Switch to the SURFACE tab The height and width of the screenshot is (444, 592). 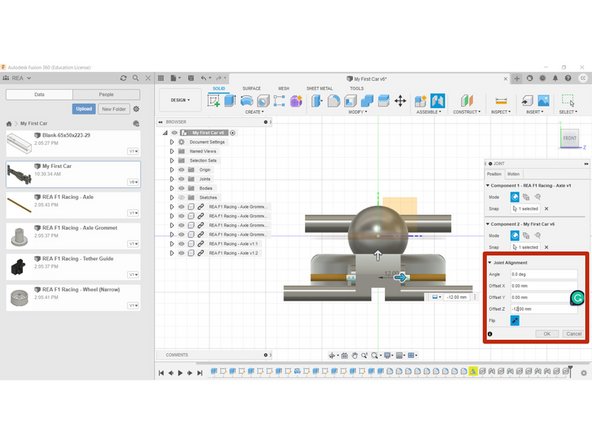click(x=251, y=88)
